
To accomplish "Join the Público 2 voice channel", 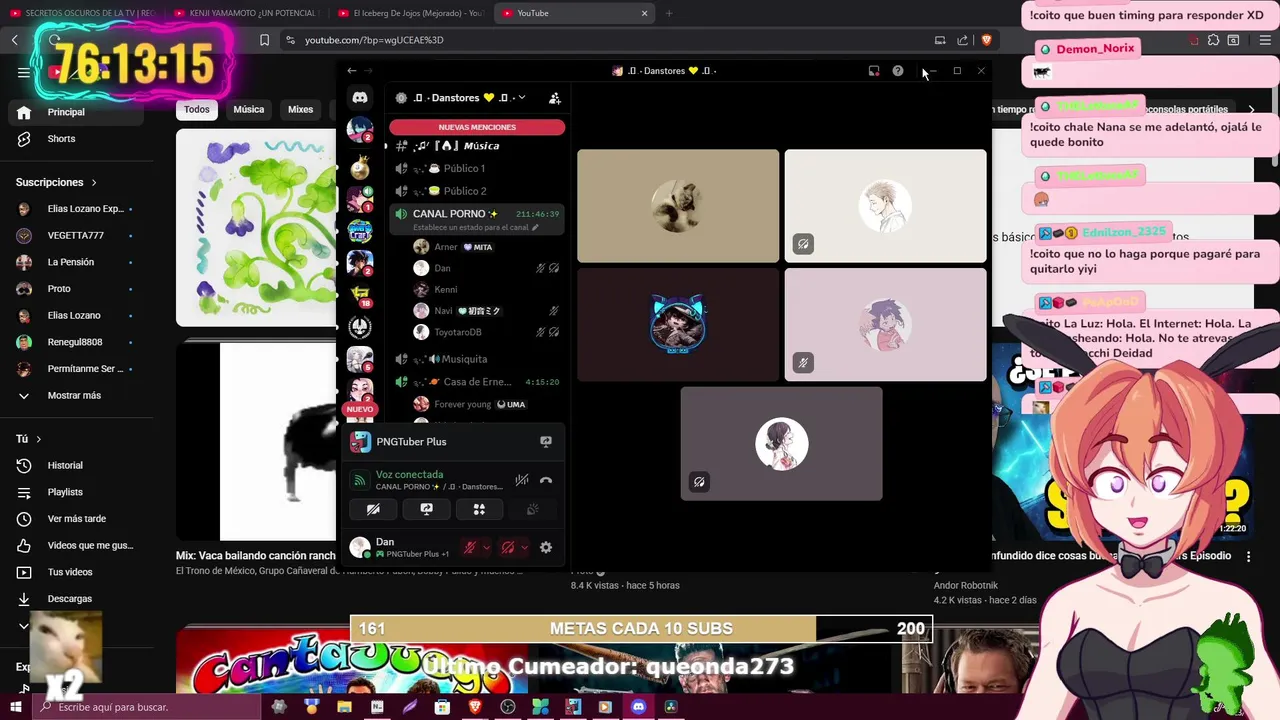I will (477, 191).
